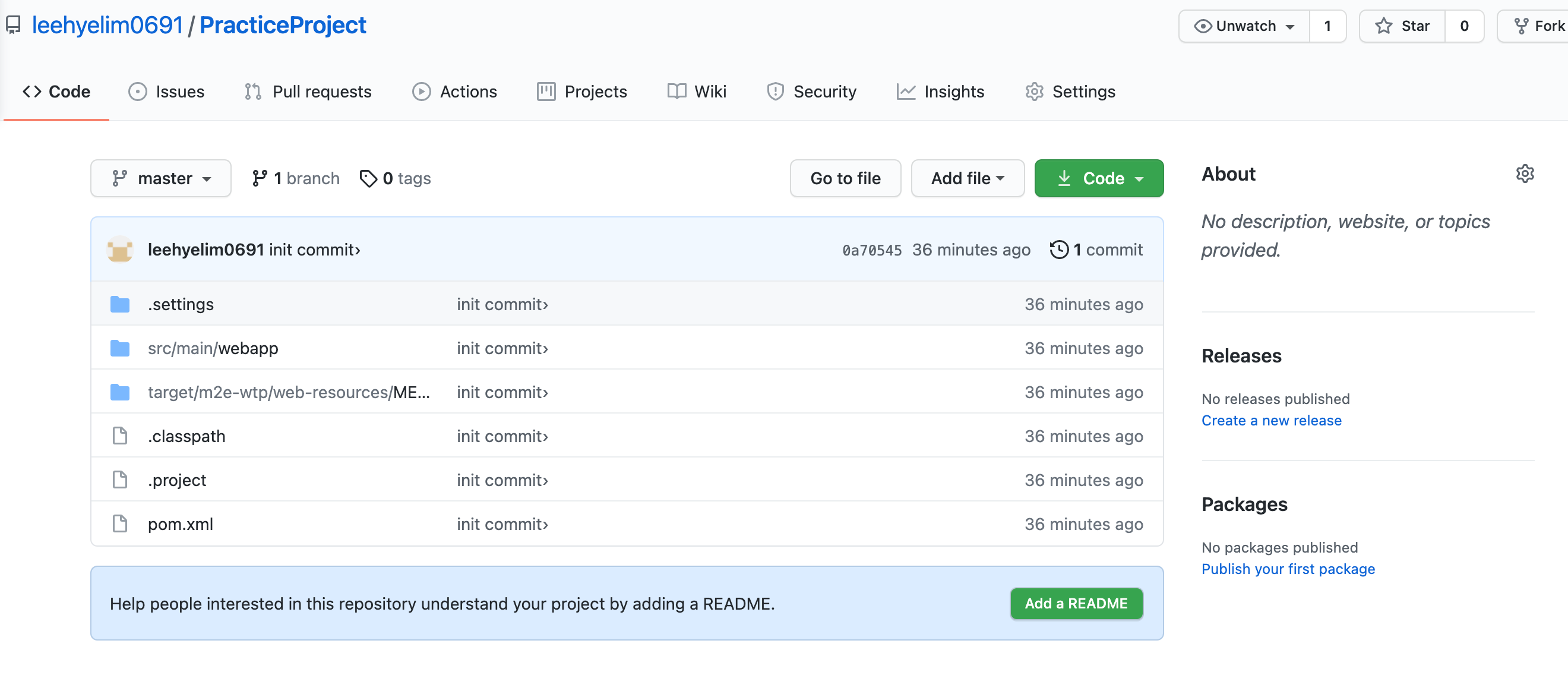Open the .settings folder icon
The height and width of the screenshot is (694, 1568).
tap(120, 304)
